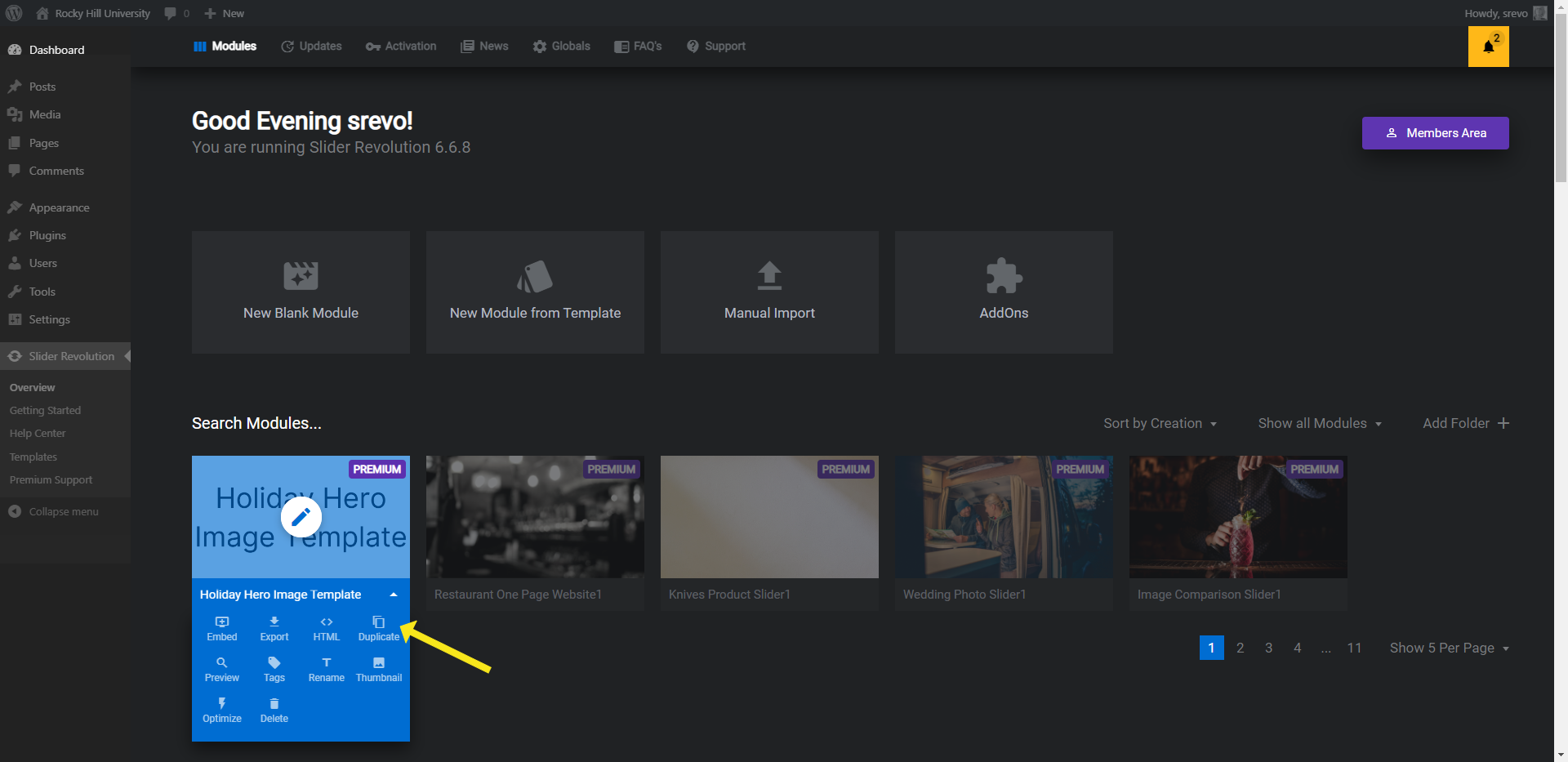Open the Updates tab
The height and width of the screenshot is (762, 1568).
pos(311,47)
